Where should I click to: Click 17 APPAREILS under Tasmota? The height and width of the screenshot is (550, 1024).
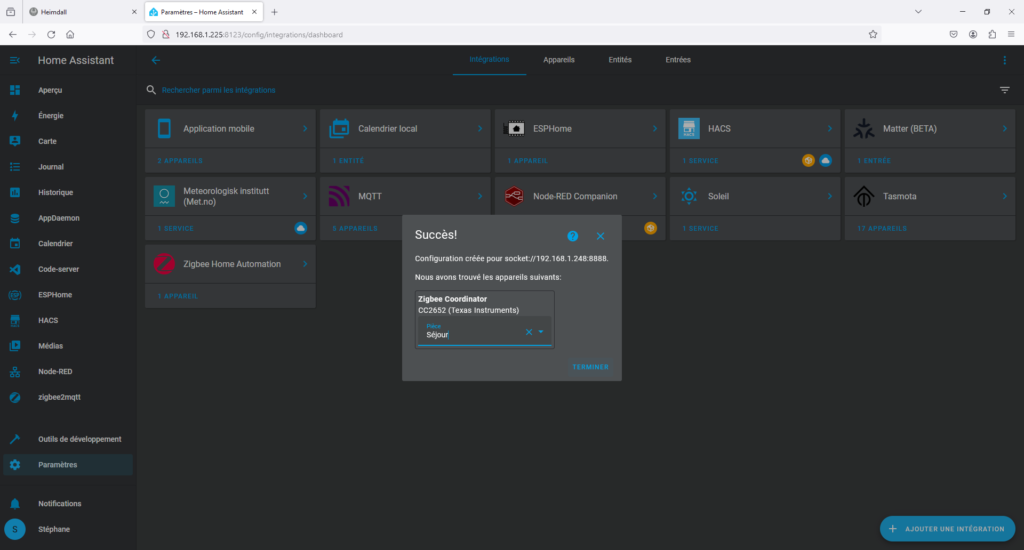click(882, 229)
